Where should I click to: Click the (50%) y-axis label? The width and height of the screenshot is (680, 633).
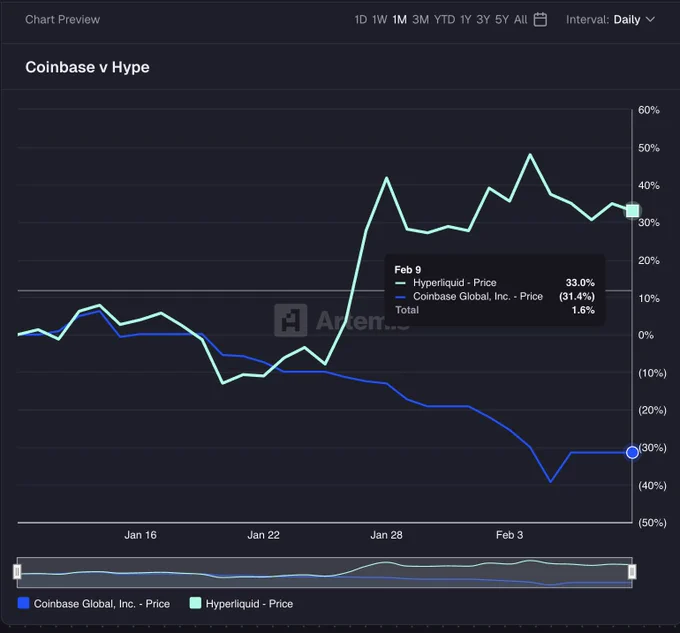pos(652,523)
